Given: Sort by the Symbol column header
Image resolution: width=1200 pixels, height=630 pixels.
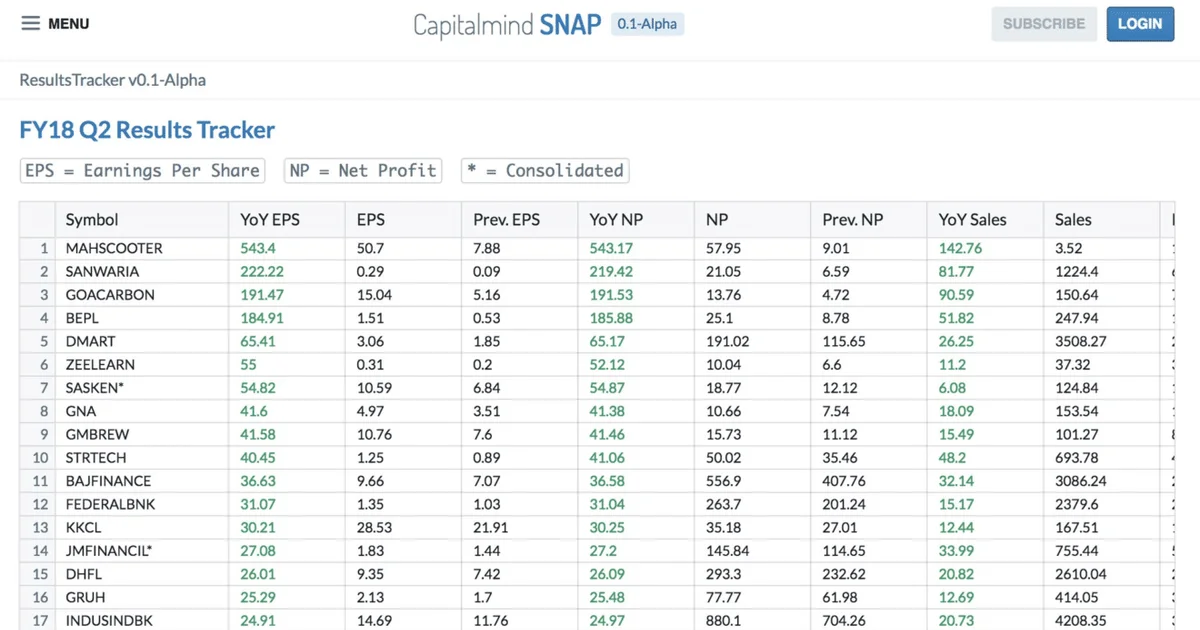Looking at the screenshot, I should [x=143, y=219].
